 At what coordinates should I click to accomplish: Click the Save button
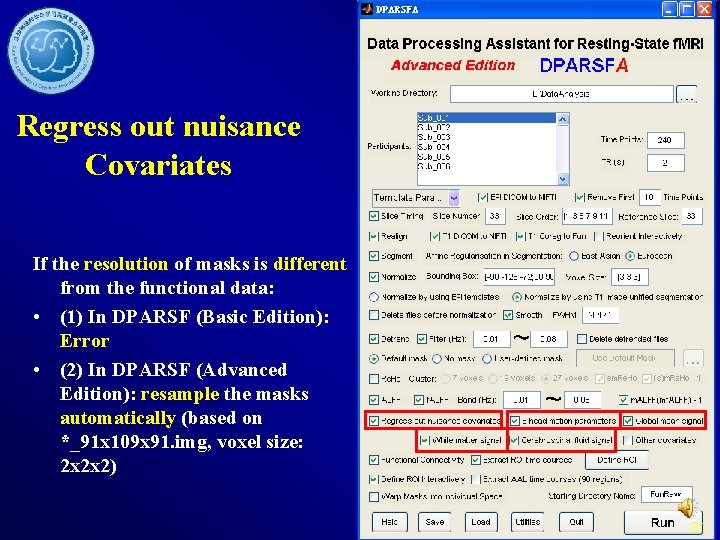click(434, 522)
